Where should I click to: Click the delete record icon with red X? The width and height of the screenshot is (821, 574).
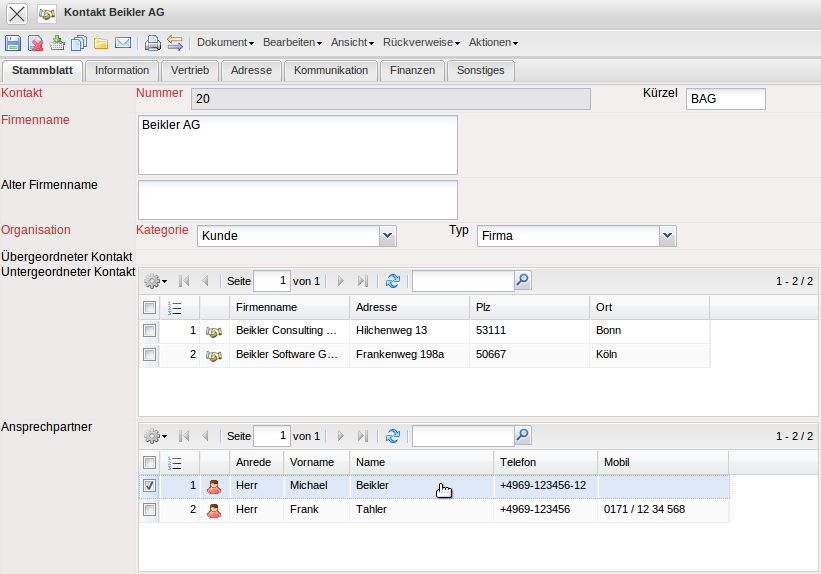tap(35, 43)
